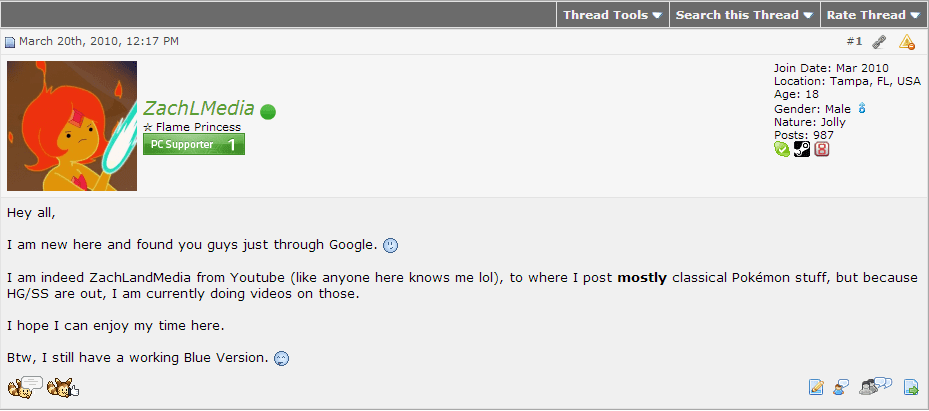Click the report post warning triangle

tap(906, 41)
